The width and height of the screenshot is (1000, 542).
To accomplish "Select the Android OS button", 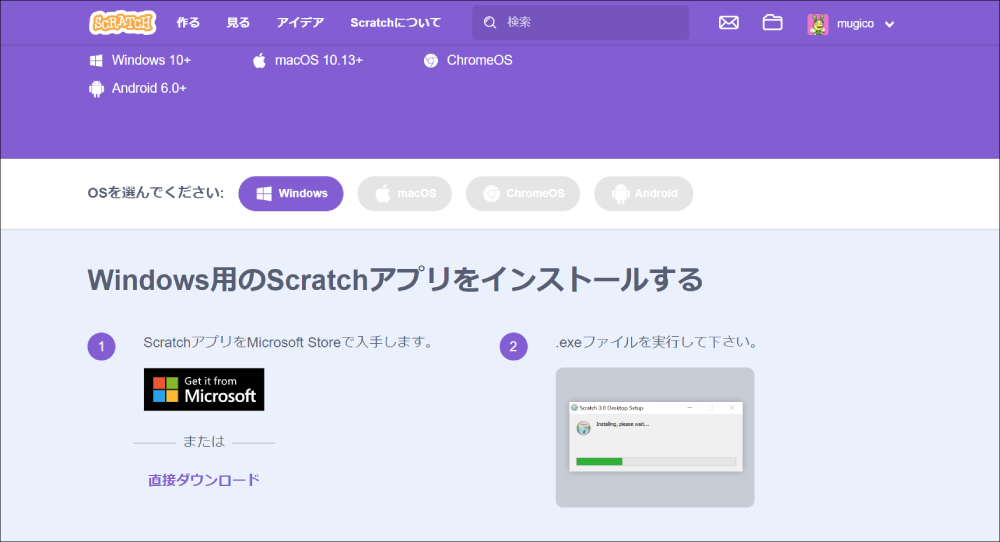I will (643, 193).
